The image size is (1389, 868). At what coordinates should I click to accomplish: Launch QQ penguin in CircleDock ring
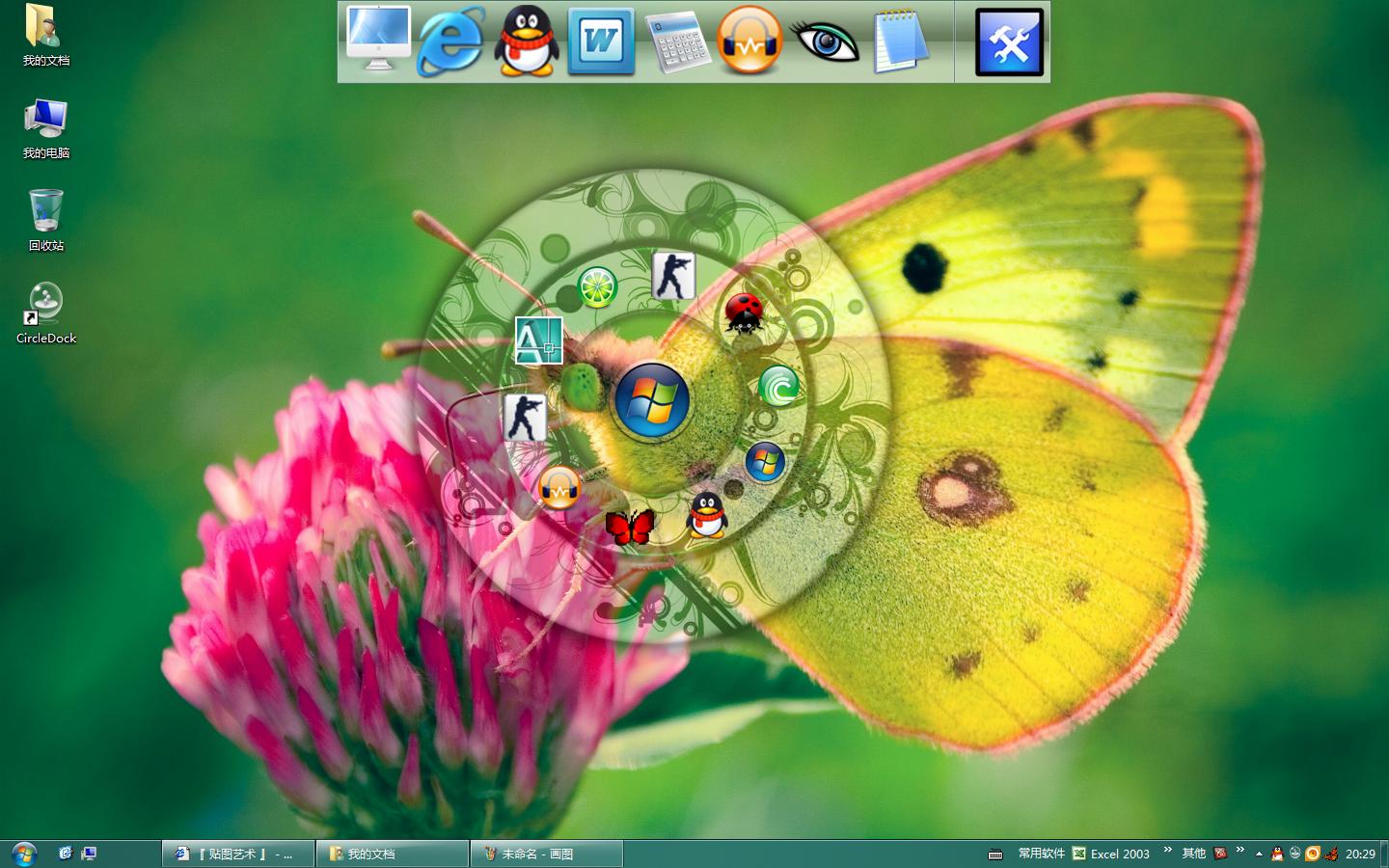click(x=707, y=514)
